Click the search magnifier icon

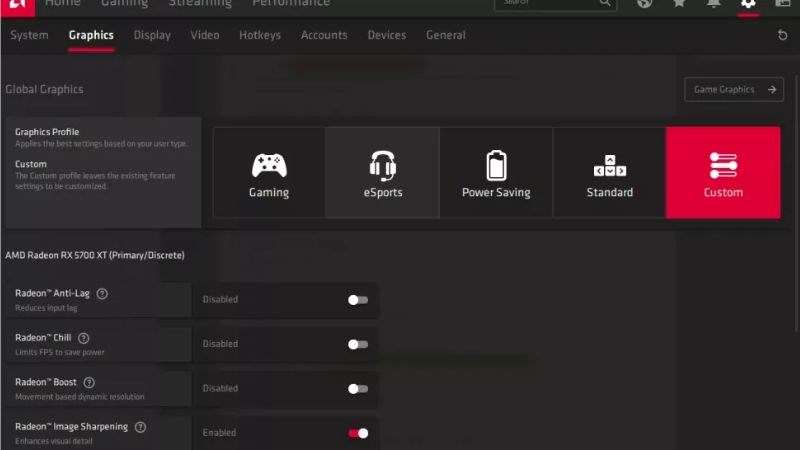click(x=605, y=3)
